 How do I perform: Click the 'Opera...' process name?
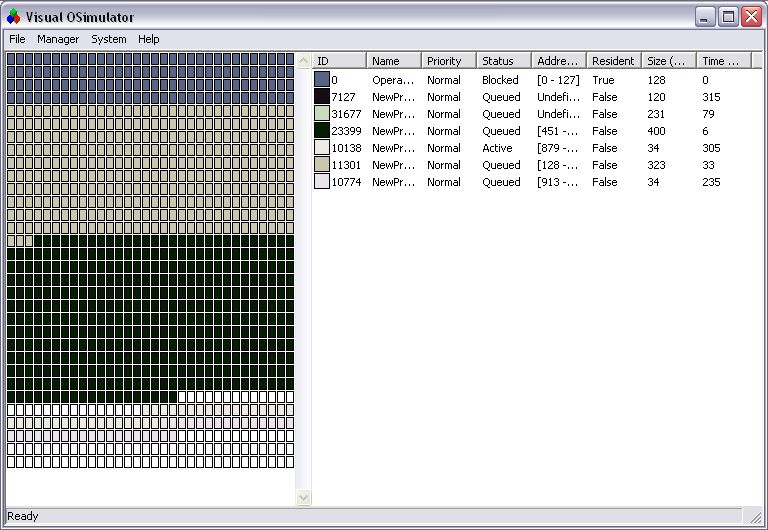pyautogui.click(x=393, y=80)
